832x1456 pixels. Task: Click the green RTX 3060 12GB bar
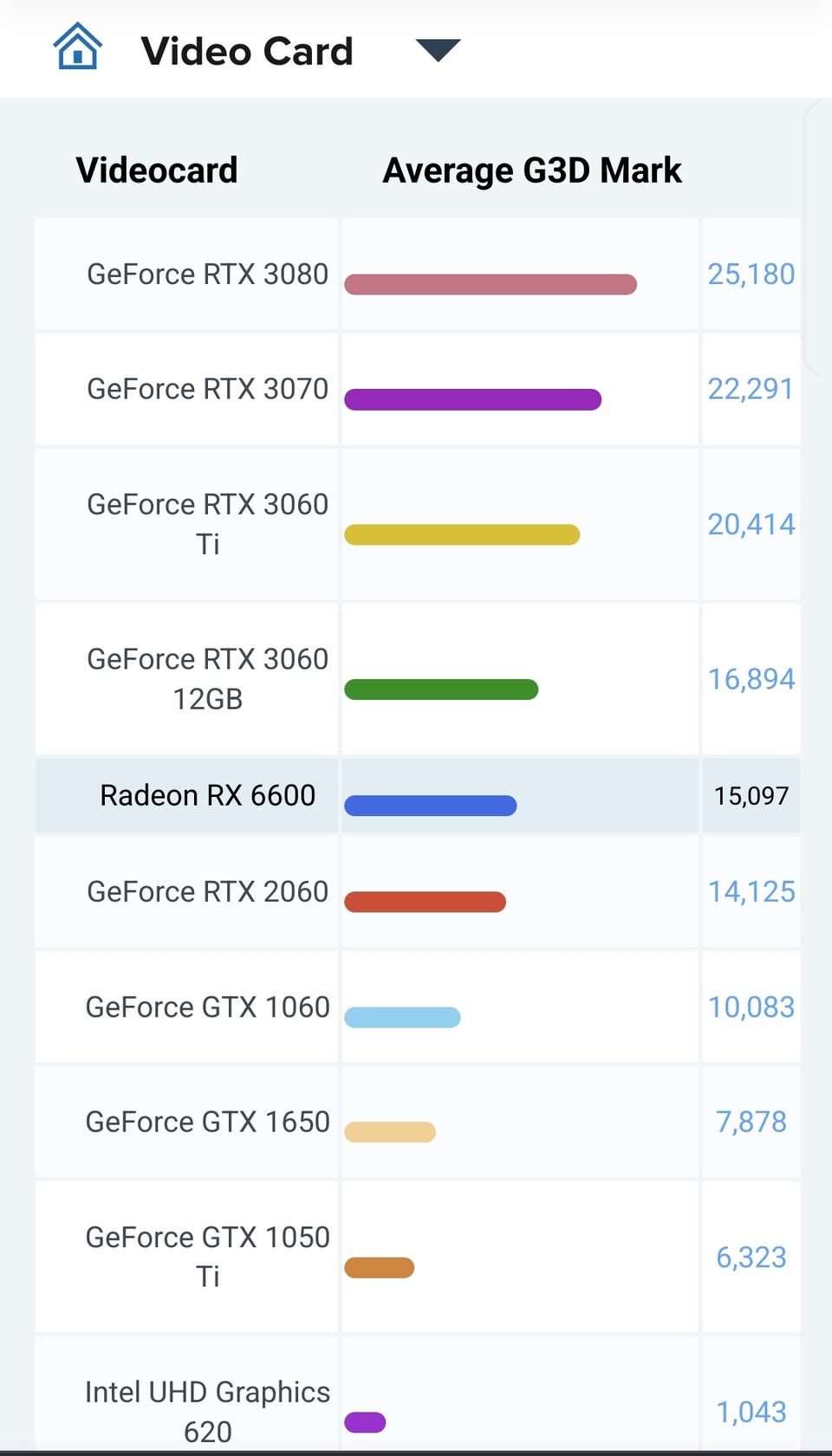coord(441,689)
